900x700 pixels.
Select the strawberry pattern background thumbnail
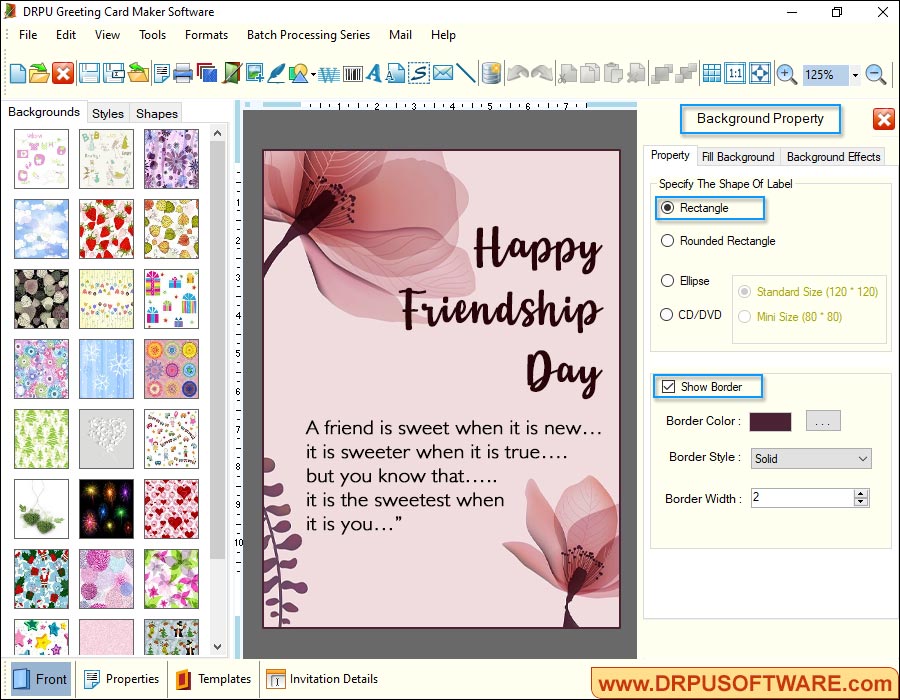[105, 229]
